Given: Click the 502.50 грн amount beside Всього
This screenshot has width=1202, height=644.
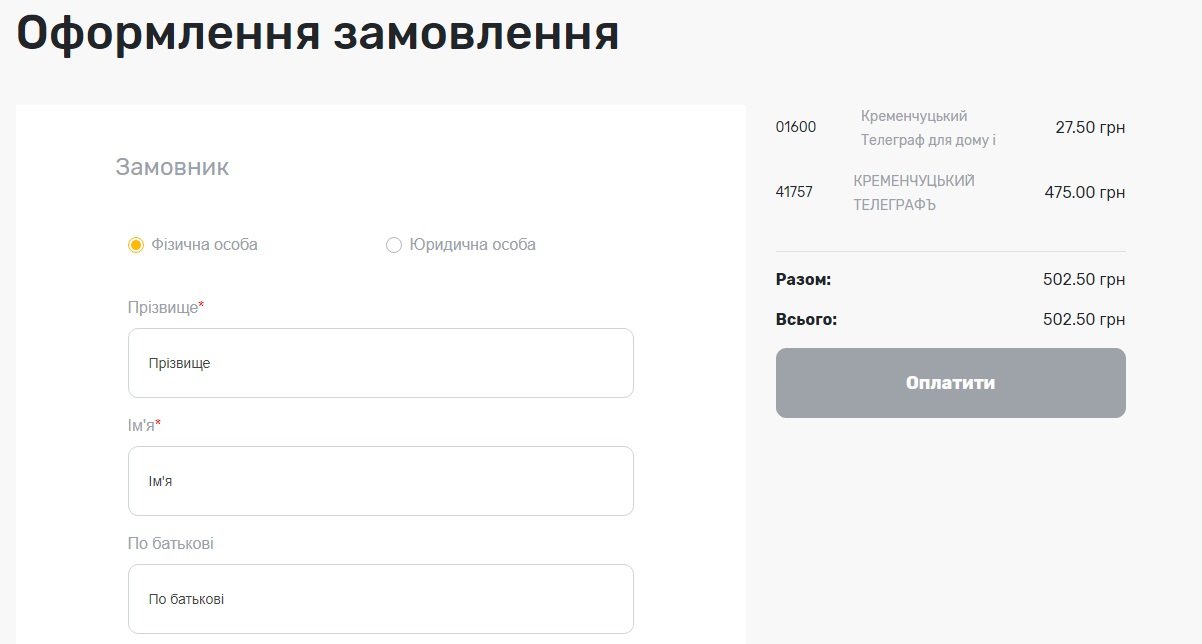Looking at the screenshot, I should pos(1083,320).
